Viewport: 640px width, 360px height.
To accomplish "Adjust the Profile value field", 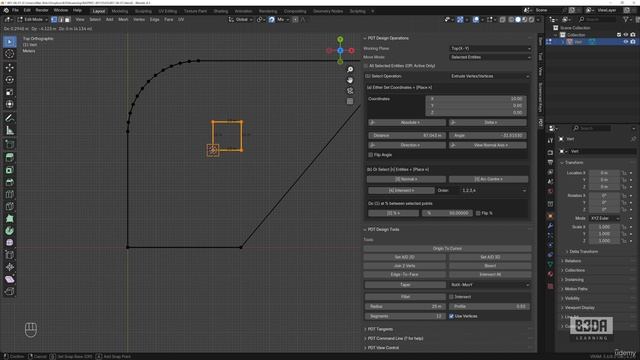I will pos(489,307).
